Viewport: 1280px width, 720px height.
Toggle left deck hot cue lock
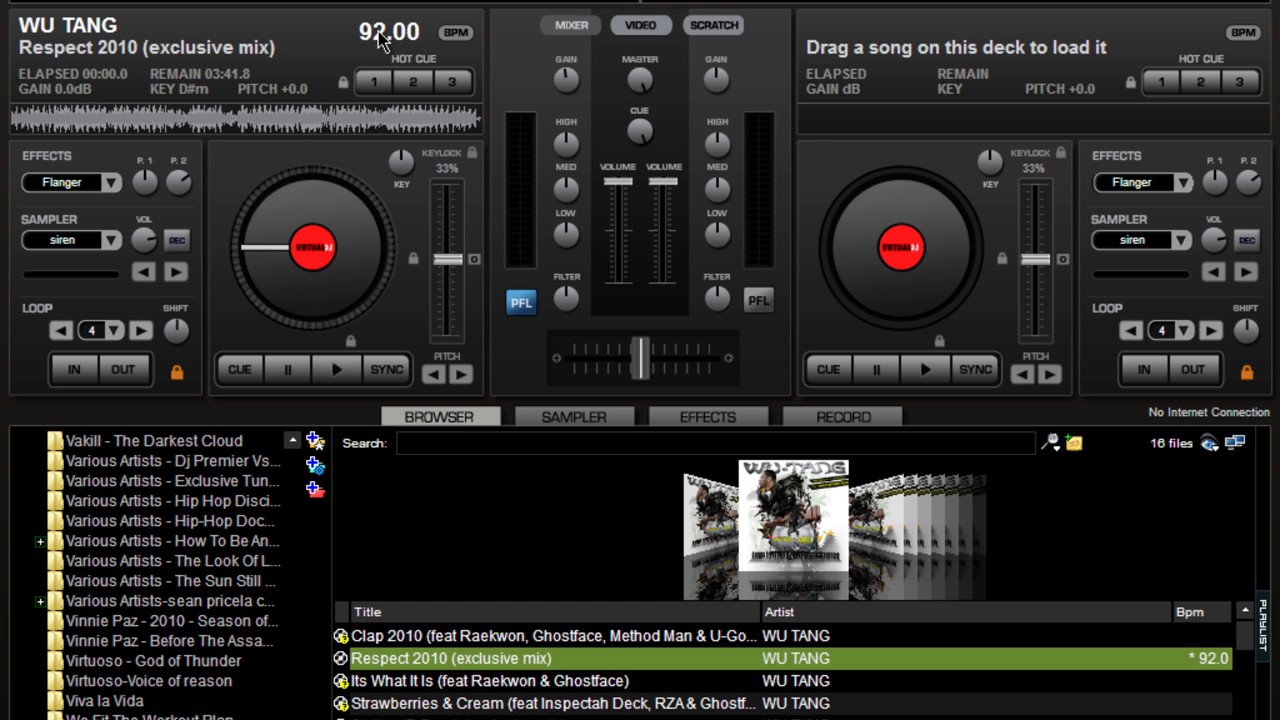pos(343,83)
